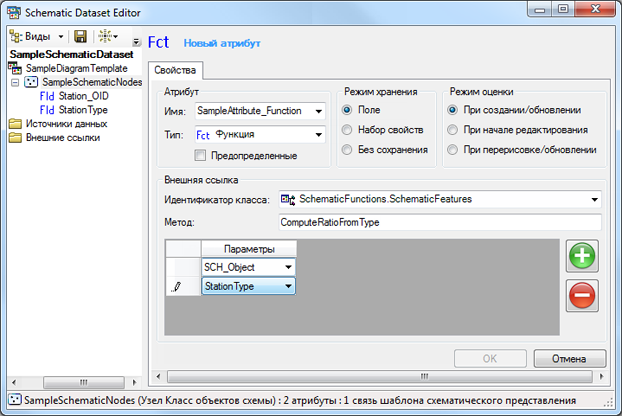Image resolution: width=622 pixels, height=416 pixels.
Task: Click the tree panel horizontal scrollbar thumb
Action: (83, 383)
